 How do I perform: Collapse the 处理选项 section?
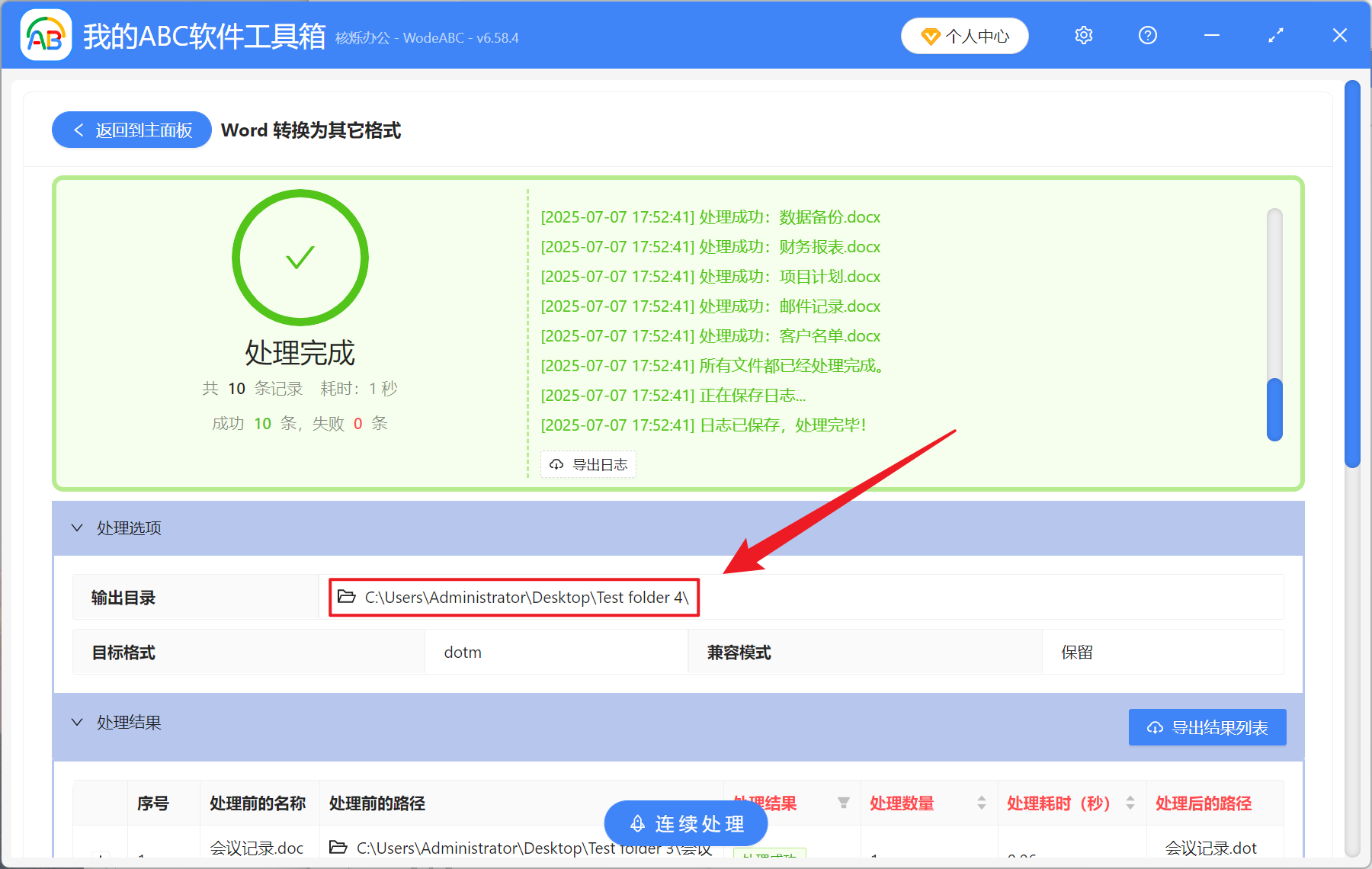(x=76, y=527)
